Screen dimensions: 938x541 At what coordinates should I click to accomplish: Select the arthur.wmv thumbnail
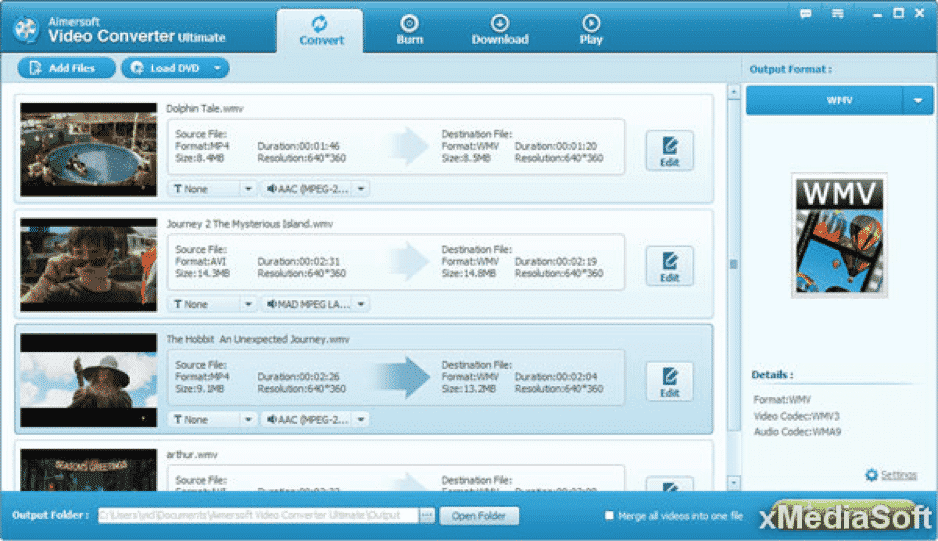89,470
